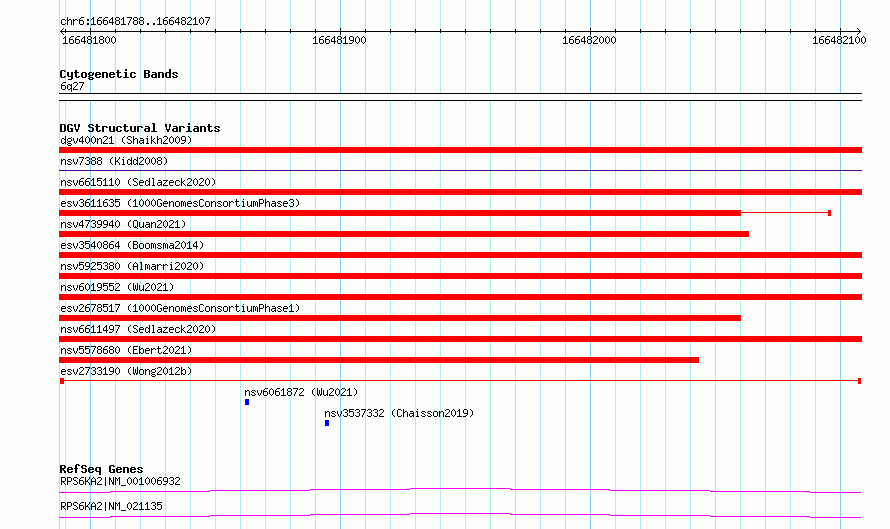Select the red bar under nsv6615110
The image size is (890, 529).
point(460,192)
